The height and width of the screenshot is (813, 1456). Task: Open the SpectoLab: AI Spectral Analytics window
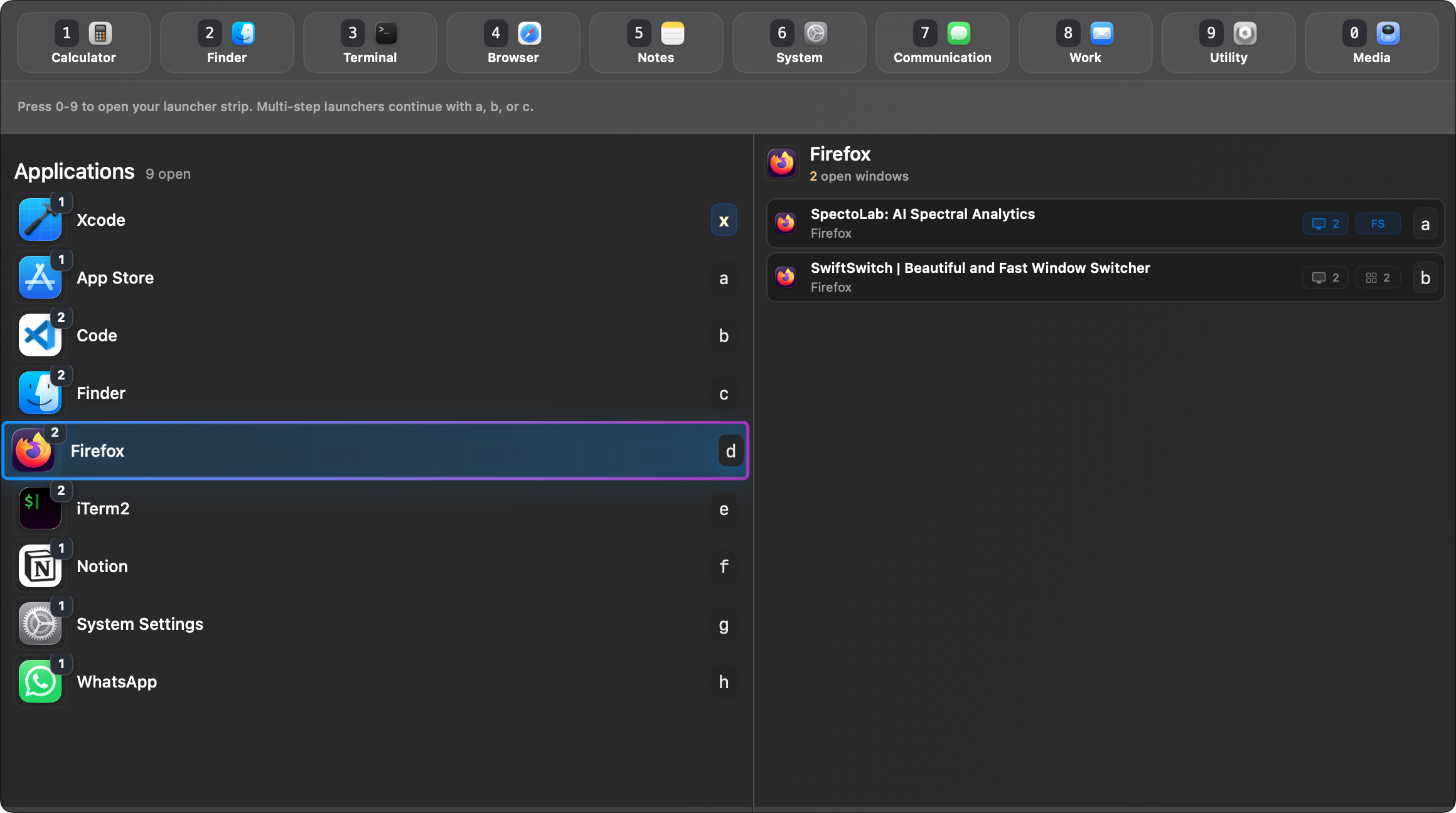click(x=1105, y=223)
